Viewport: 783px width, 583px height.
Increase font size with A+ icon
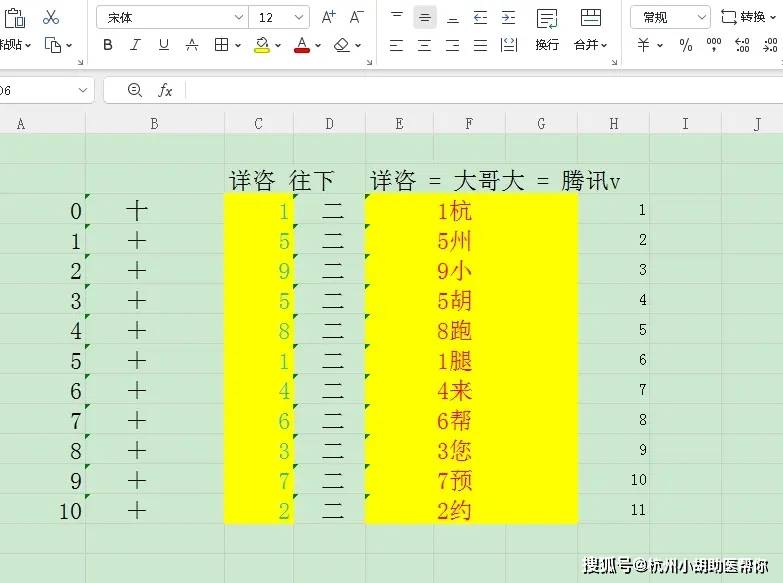tap(329, 17)
